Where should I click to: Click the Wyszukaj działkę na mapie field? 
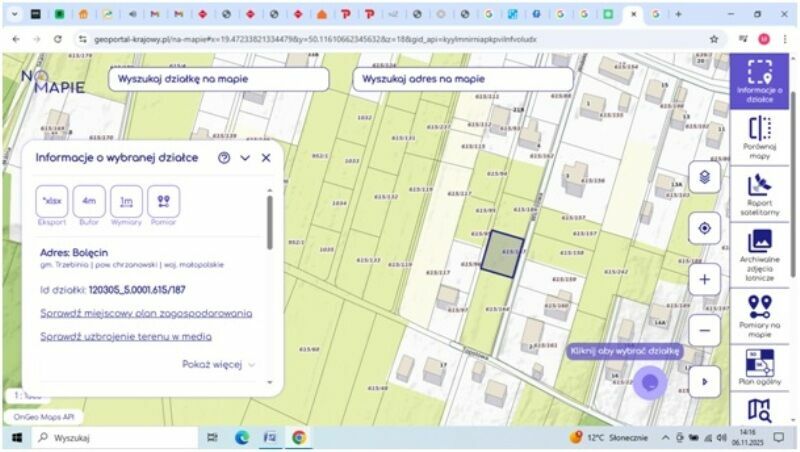click(x=218, y=79)
